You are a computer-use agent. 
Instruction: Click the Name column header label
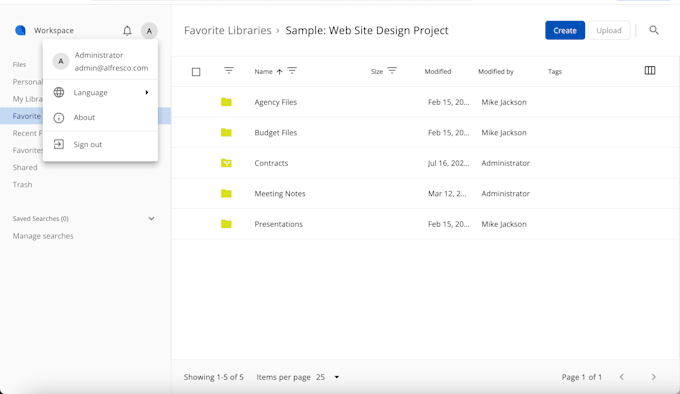click(263, 72)
